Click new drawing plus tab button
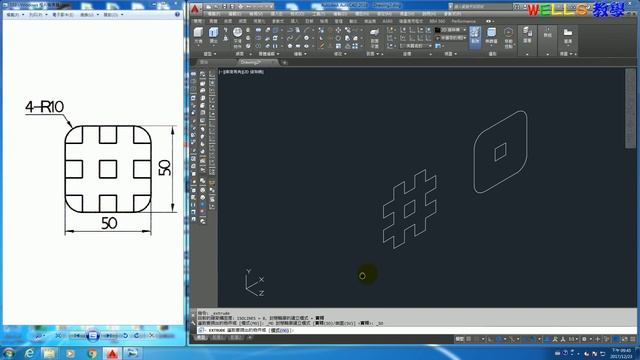 pyautogui.click(x=284, y=62)
